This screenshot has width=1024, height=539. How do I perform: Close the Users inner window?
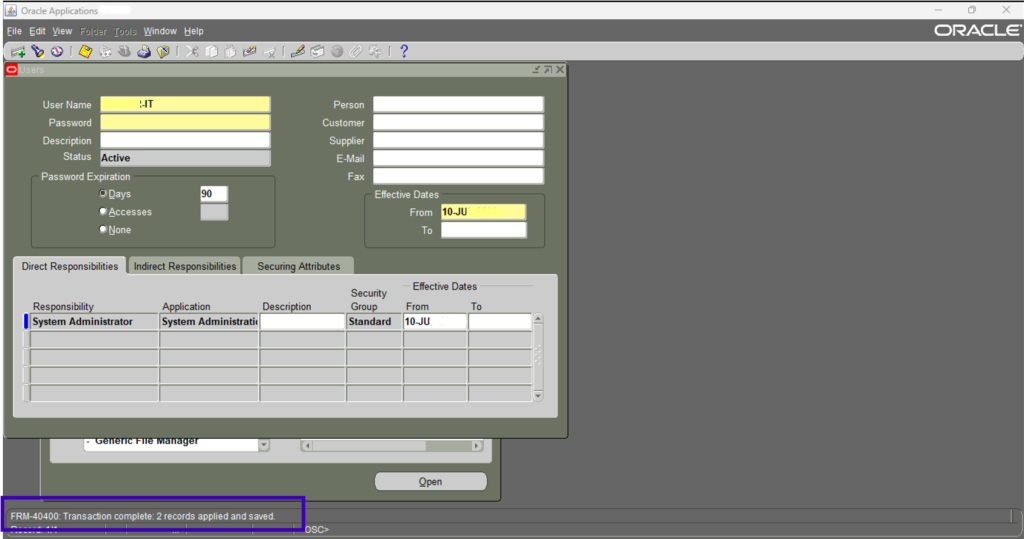560,69
